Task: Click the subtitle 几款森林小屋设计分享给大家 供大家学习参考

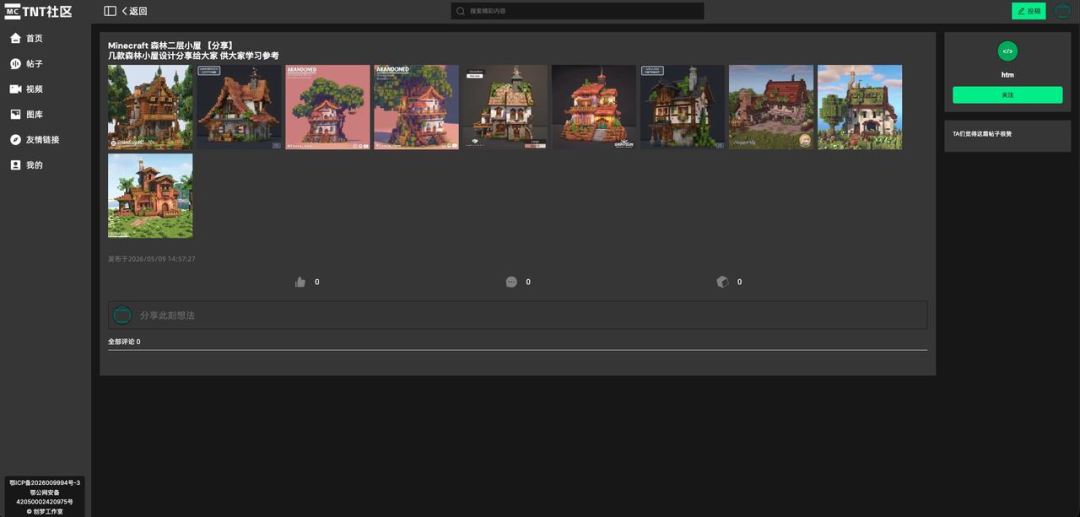Action: click(x=194, y=56)
